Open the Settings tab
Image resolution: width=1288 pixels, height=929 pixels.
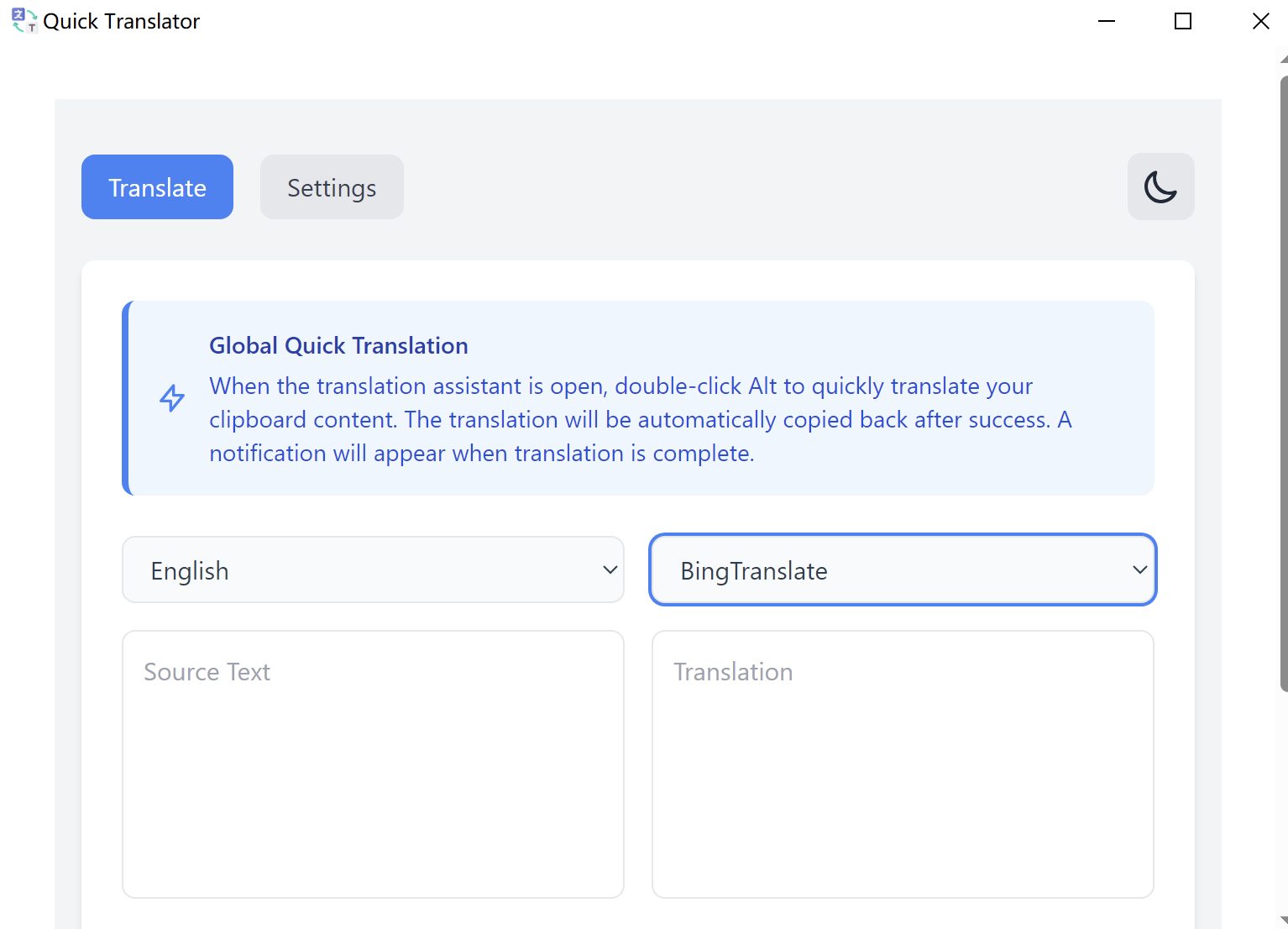(332, 187)
